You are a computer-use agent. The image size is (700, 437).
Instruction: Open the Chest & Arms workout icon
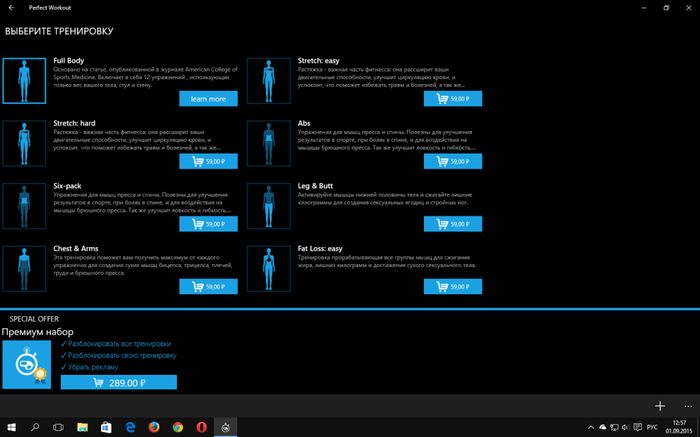pyautogui.click(x=25, y=269)
